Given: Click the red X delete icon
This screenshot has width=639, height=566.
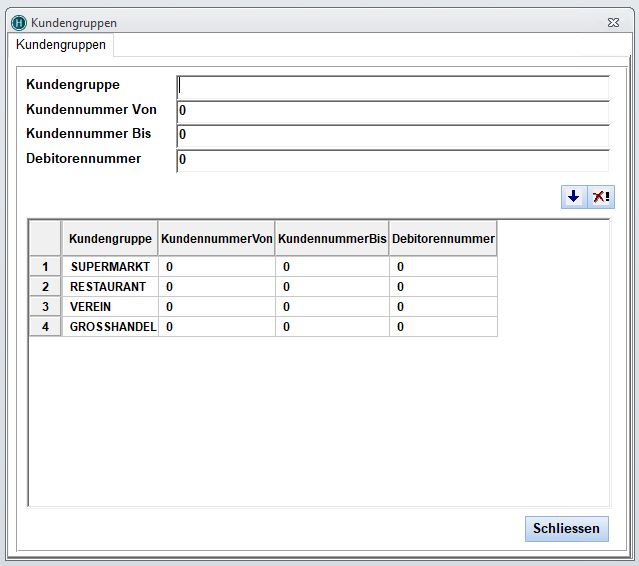Looking at the screenshot, I should (x=601, y=197).
